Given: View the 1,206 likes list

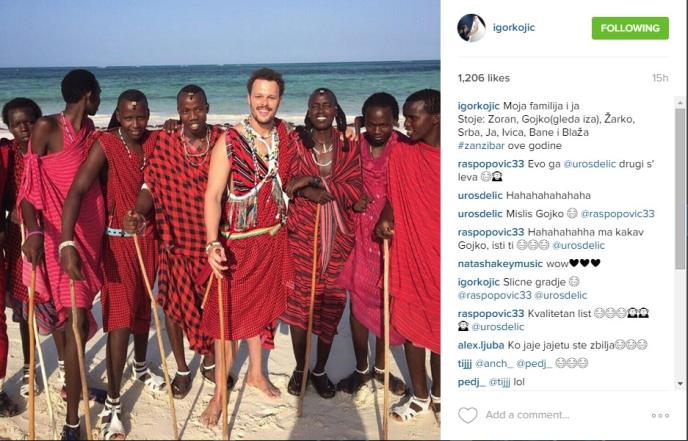Looking at the screenshot, I should [x=484, y=78].
